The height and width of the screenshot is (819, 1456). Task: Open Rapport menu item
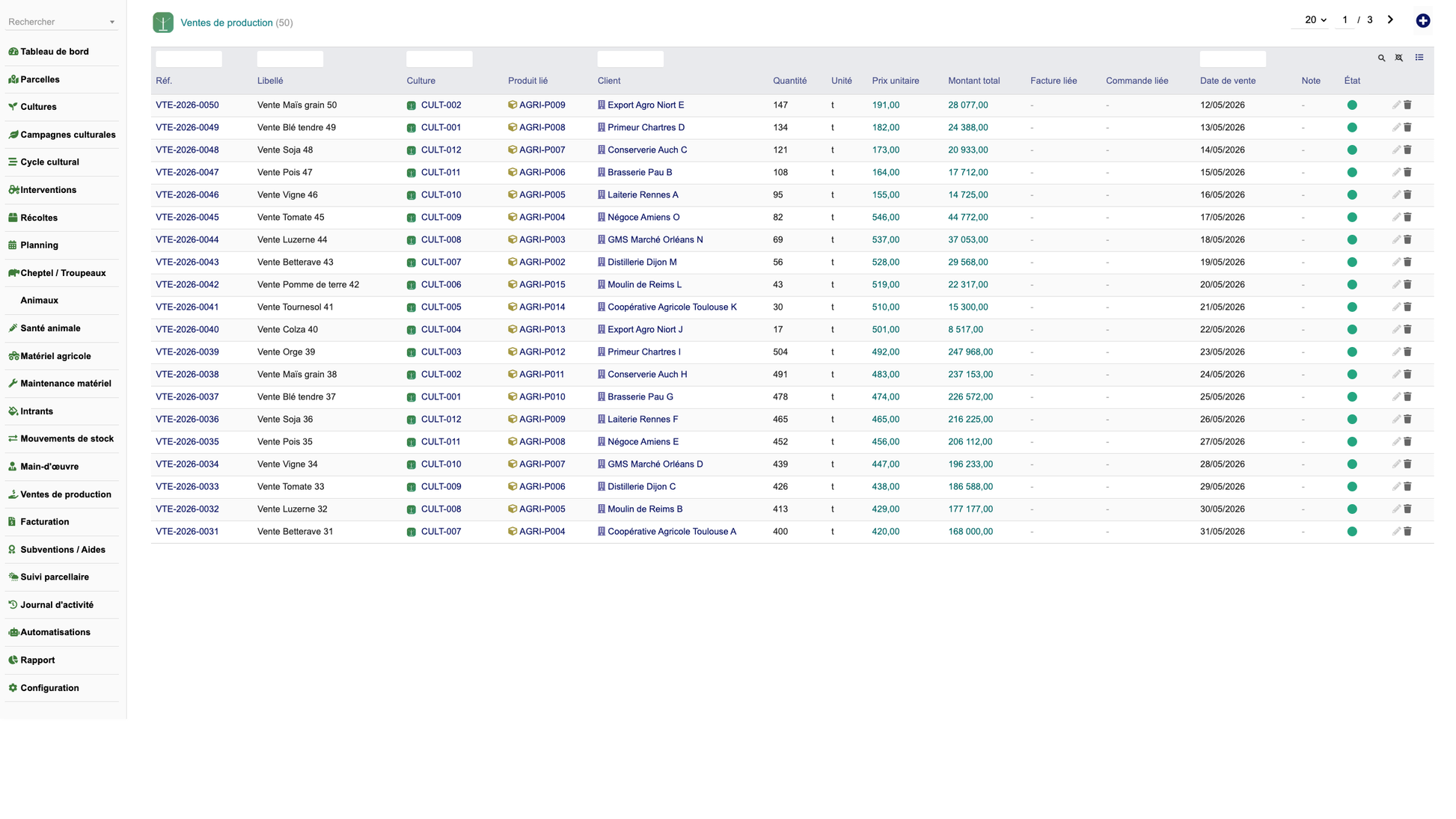click(x=37, y=660)
